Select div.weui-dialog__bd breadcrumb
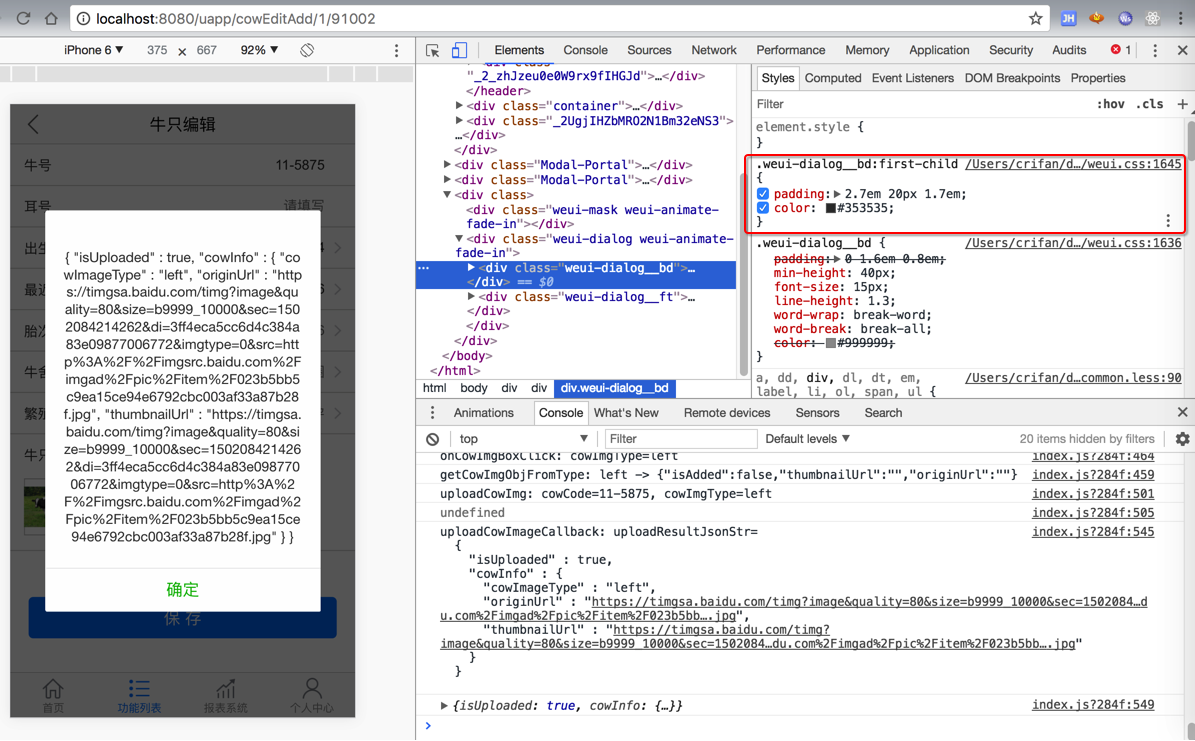1195x741 pixels. point(614,388)
